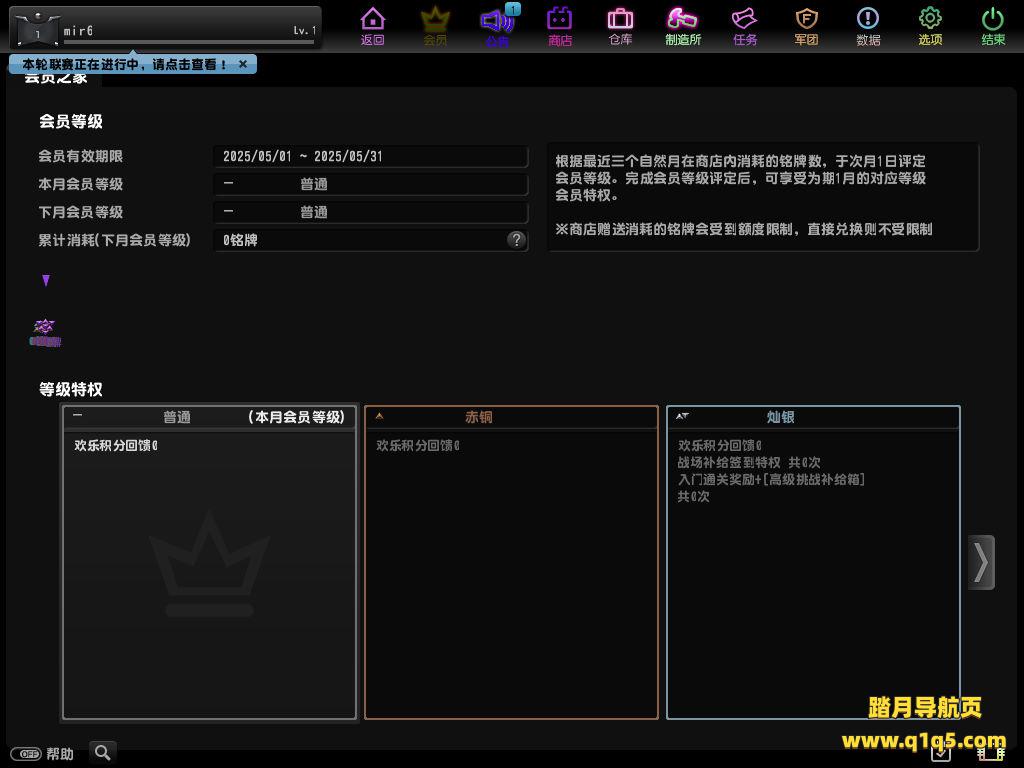Close the league notification banner
This screenshot has height=768, width=1024.
tap(243, 64)
